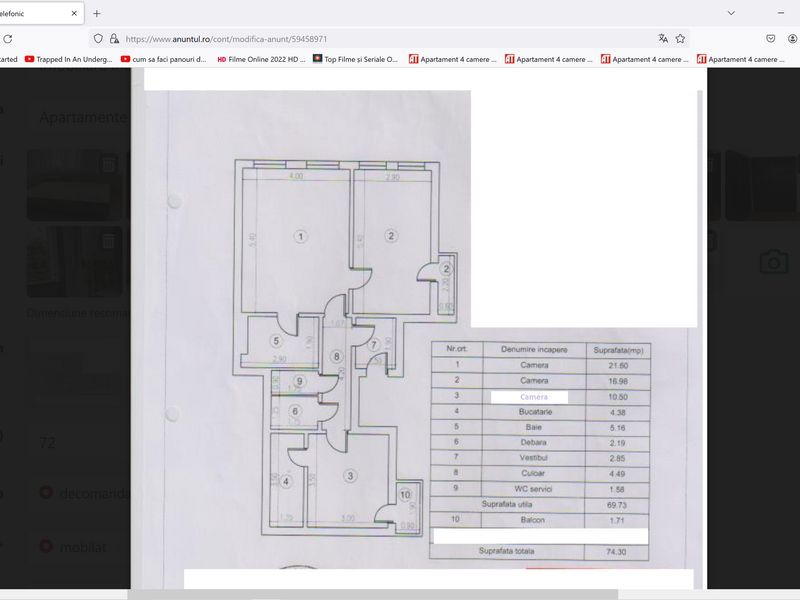The width and height of the screenshot is (800, 600).
Task: Click the translate page icon in address bar
Action: (663, 38)
